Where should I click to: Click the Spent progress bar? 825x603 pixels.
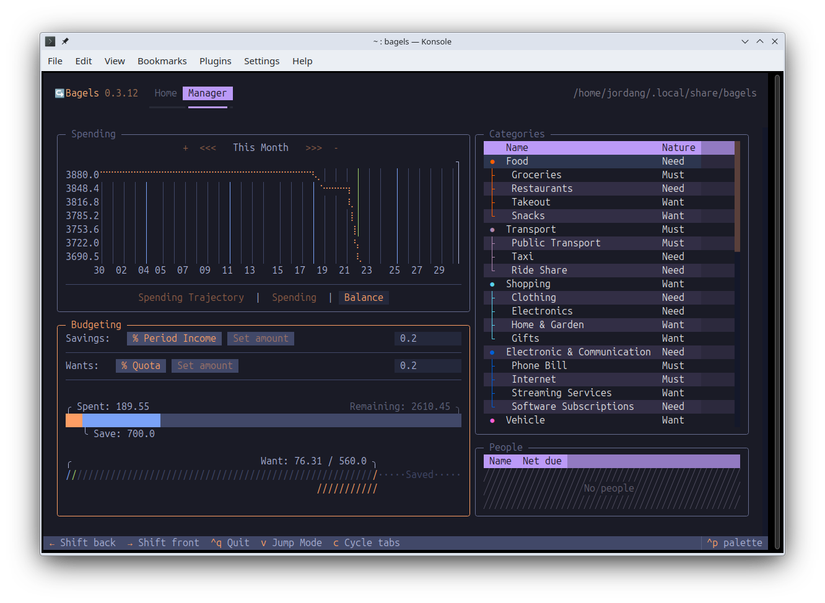point(263,419)
